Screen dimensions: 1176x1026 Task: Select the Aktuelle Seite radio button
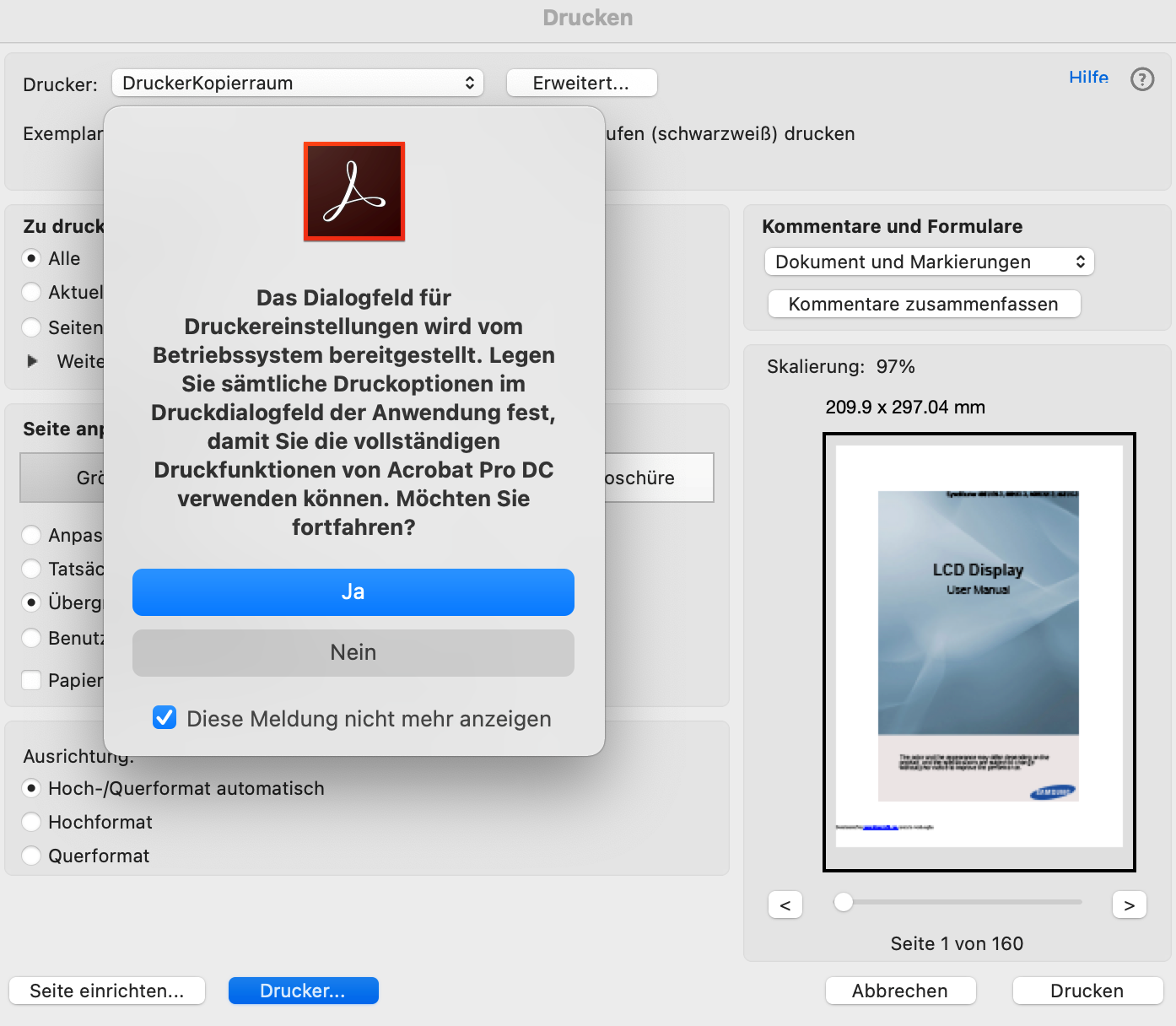[31, 292]
